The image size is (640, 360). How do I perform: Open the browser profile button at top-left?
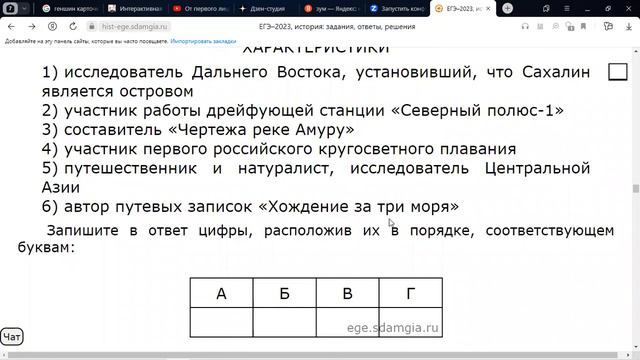point(10,8)
